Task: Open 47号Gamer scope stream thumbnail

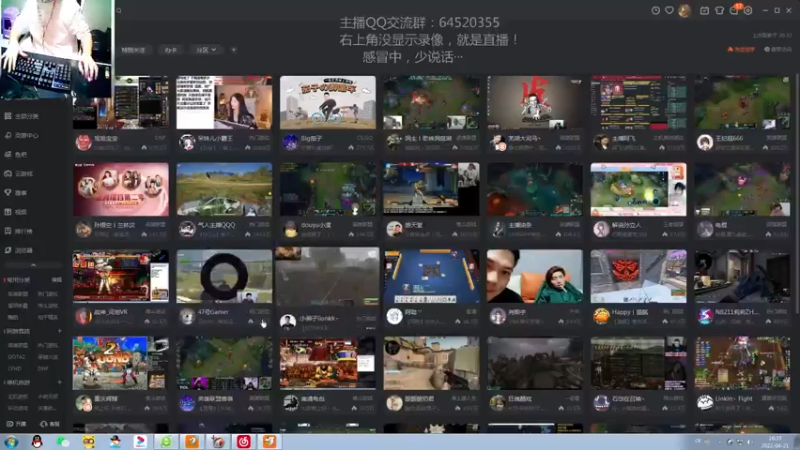Action: 224,276
